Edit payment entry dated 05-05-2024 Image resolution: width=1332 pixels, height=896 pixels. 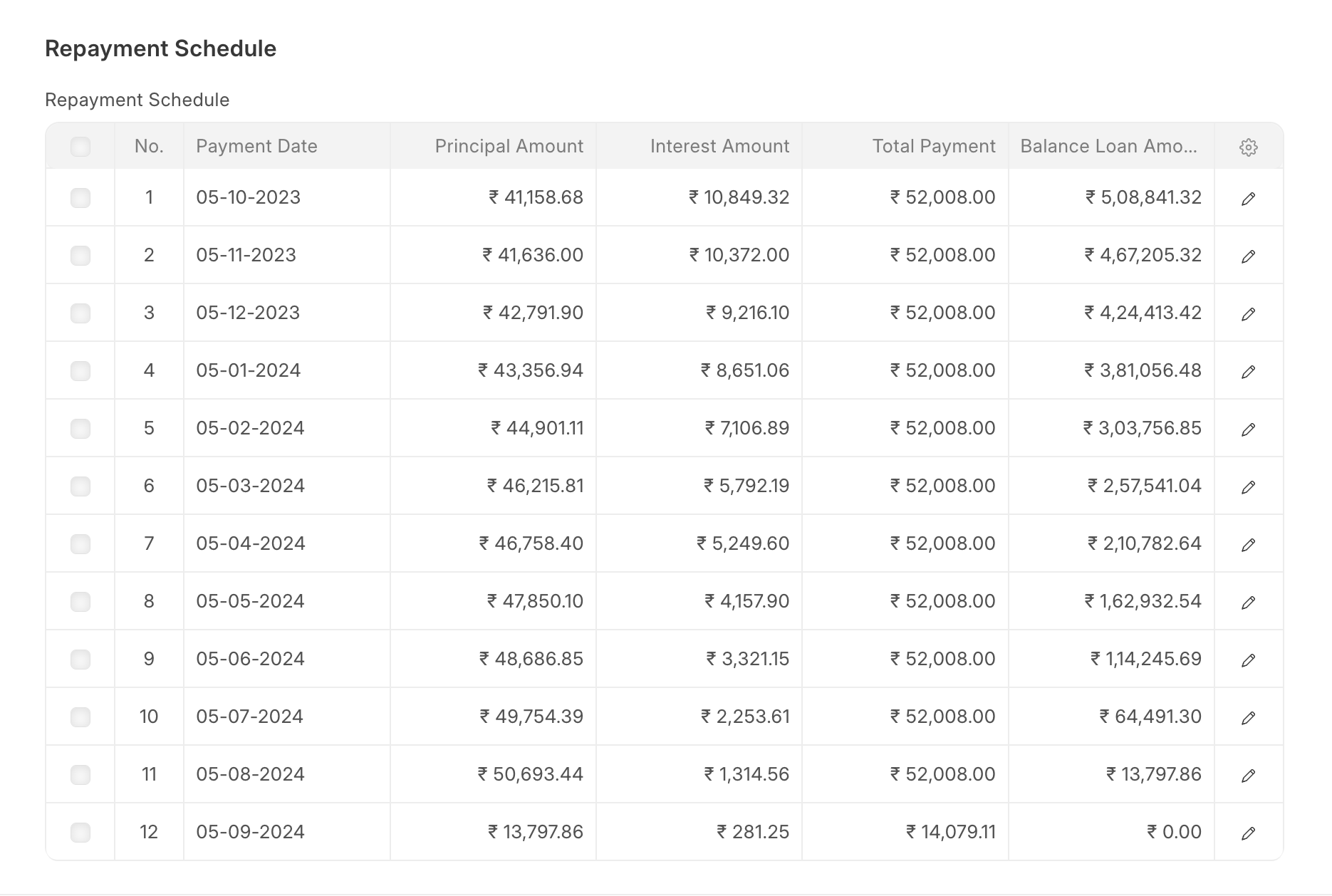1249,600
